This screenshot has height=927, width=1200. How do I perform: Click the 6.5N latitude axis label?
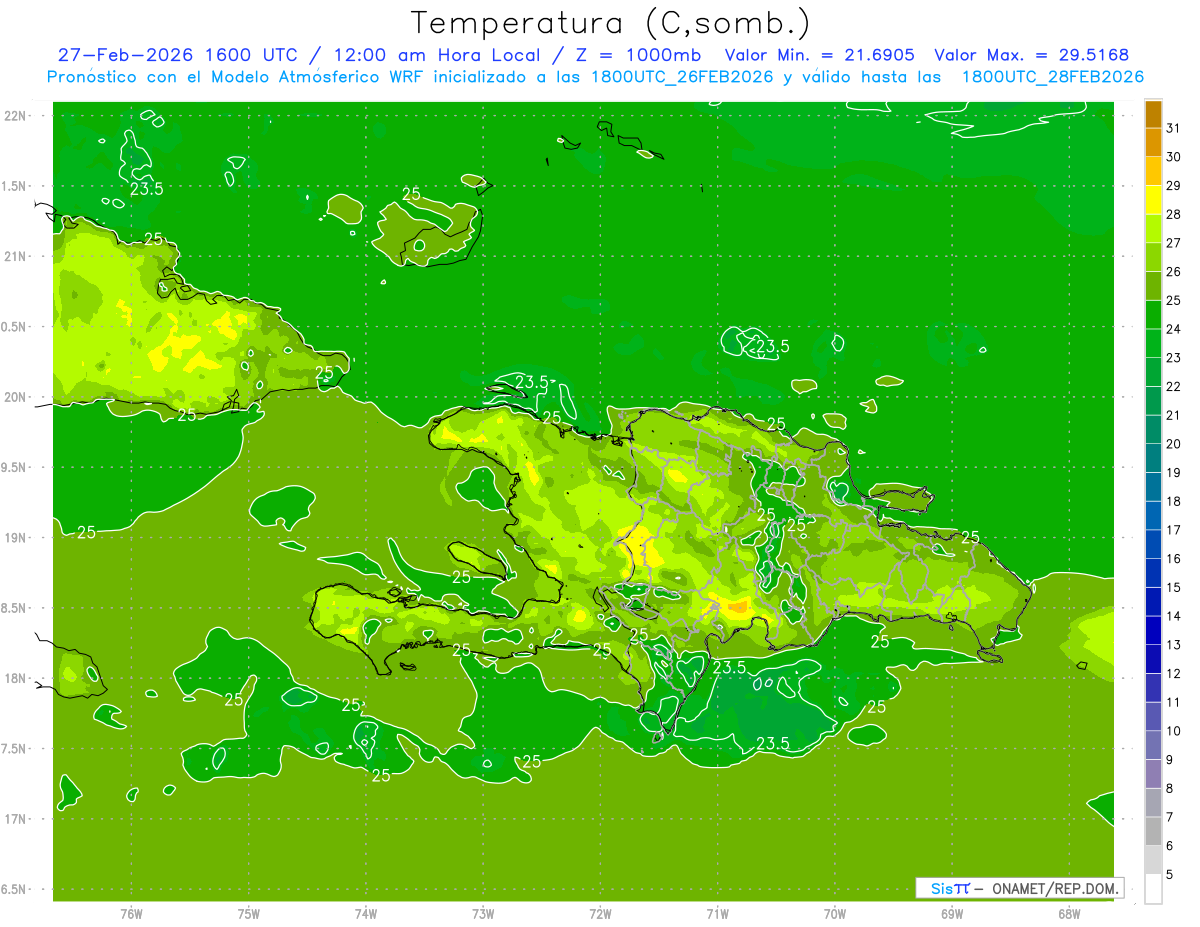15,889
